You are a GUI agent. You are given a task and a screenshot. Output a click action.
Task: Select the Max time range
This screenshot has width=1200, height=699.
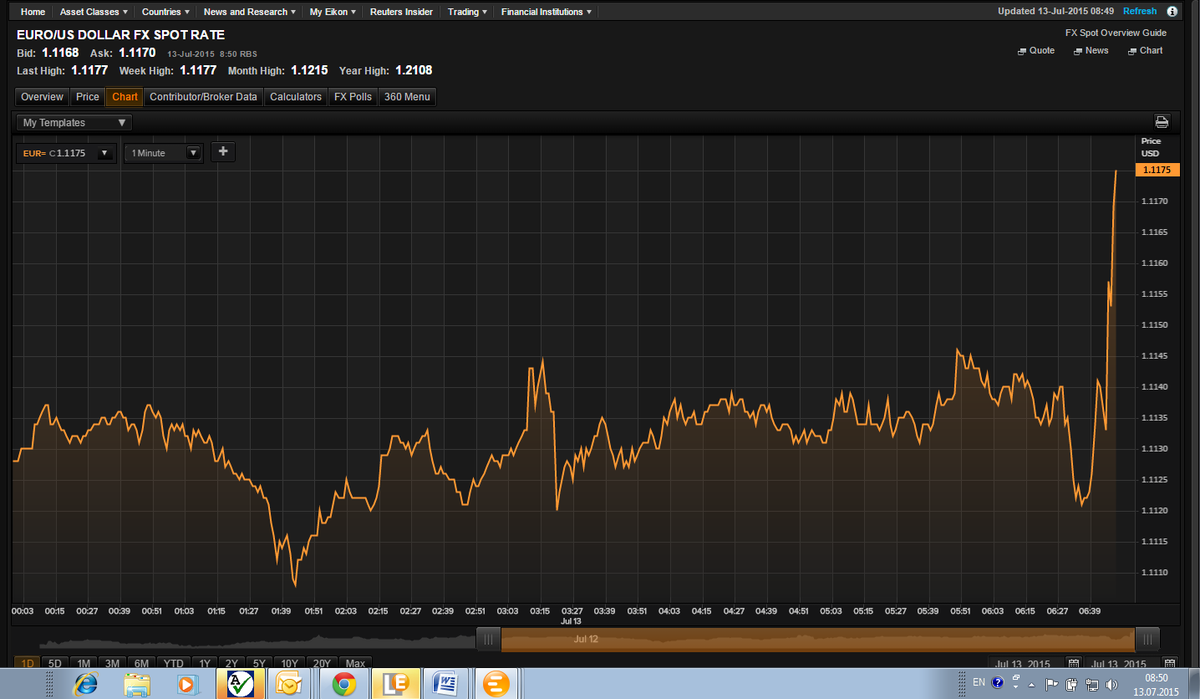pos(355,663)
